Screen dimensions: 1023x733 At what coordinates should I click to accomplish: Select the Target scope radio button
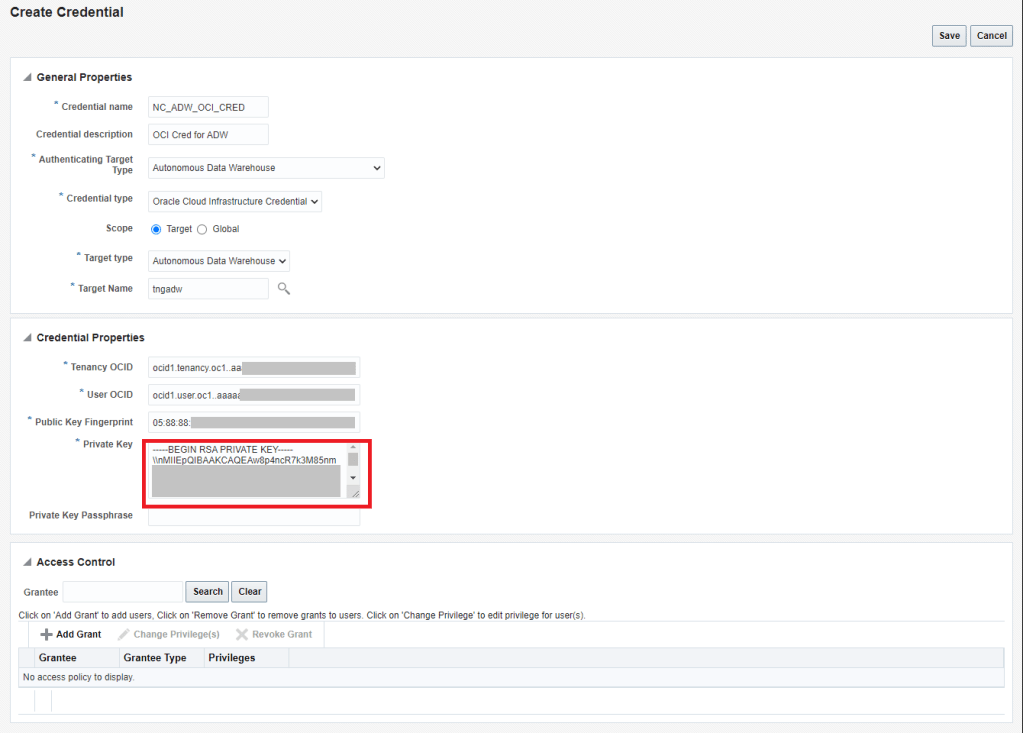(x=156, y=229)
